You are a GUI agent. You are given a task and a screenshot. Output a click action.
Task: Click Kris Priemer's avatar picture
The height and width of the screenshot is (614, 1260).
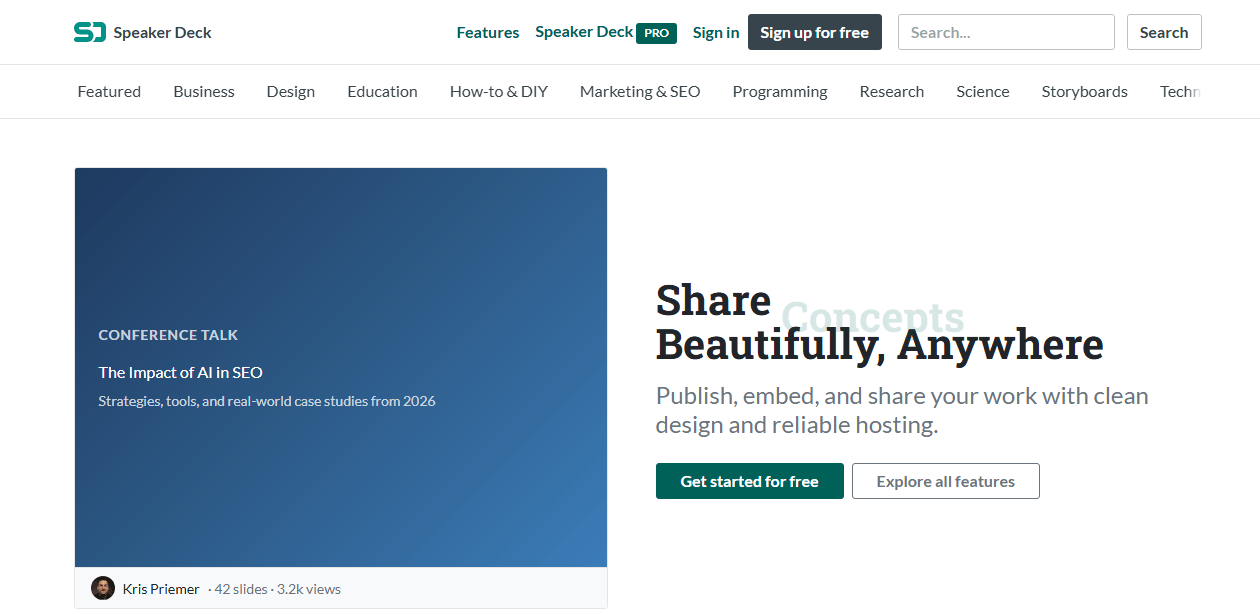click(x=103, y=588)
